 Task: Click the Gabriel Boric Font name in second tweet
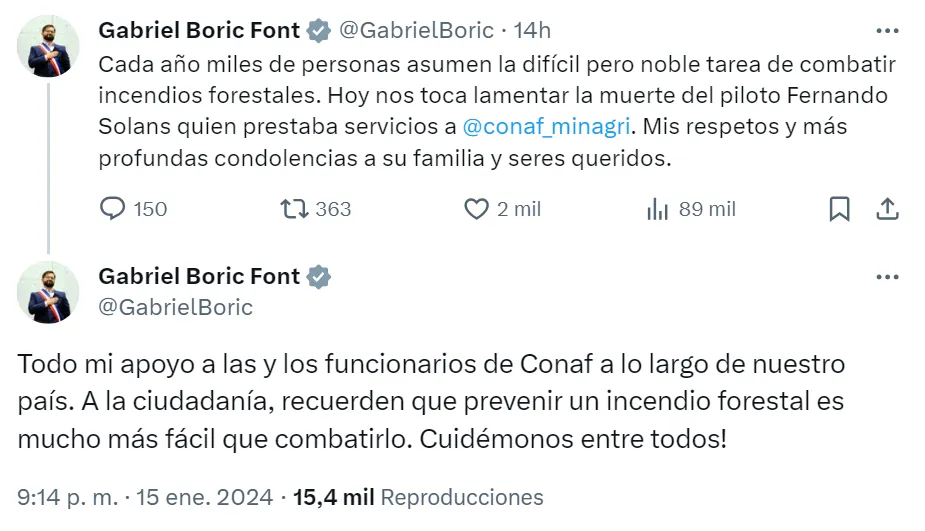199,276
